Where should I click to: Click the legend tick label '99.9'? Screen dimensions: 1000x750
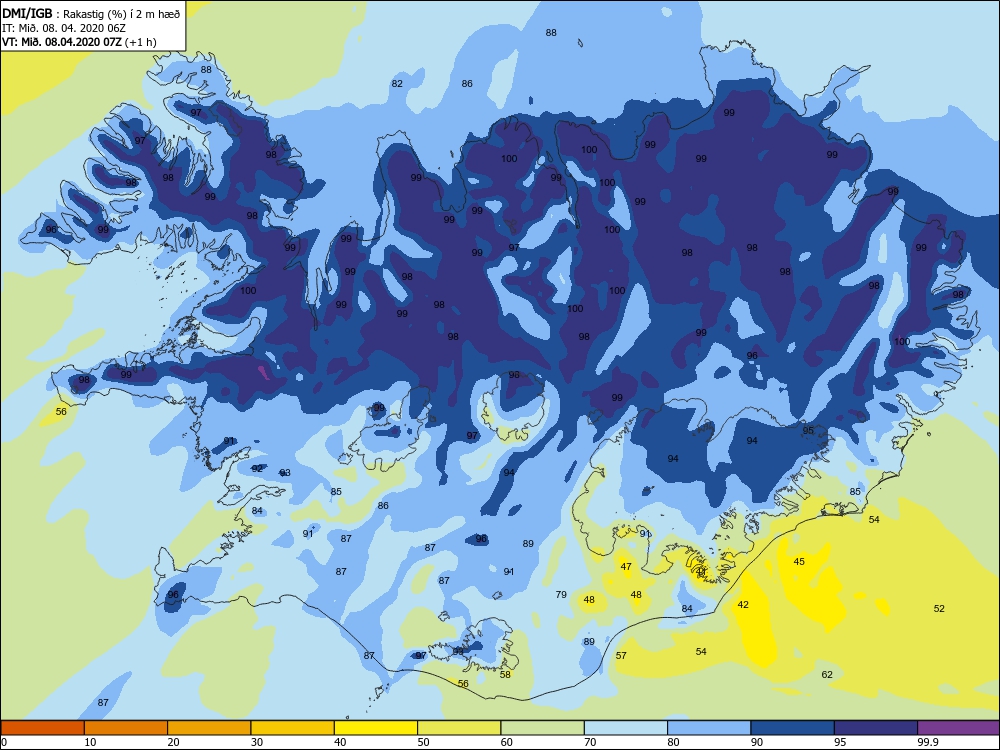[927, 742]
